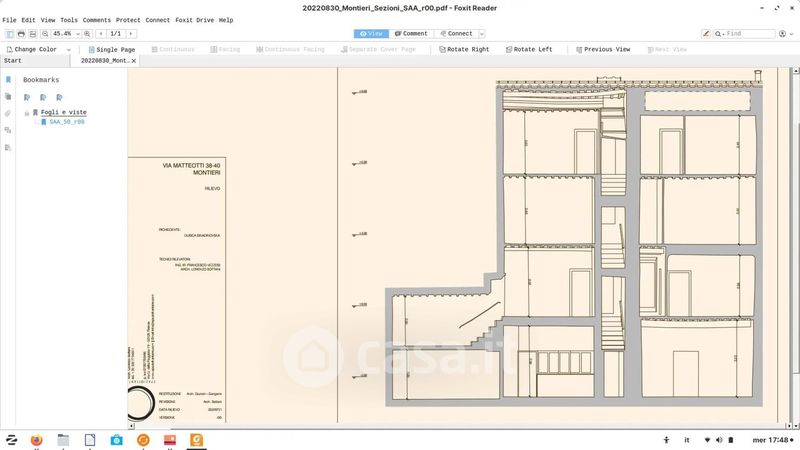The image size is (800, 450).
Task: Open the Attachments panel paperclip icon
Action: coord(8,113)
